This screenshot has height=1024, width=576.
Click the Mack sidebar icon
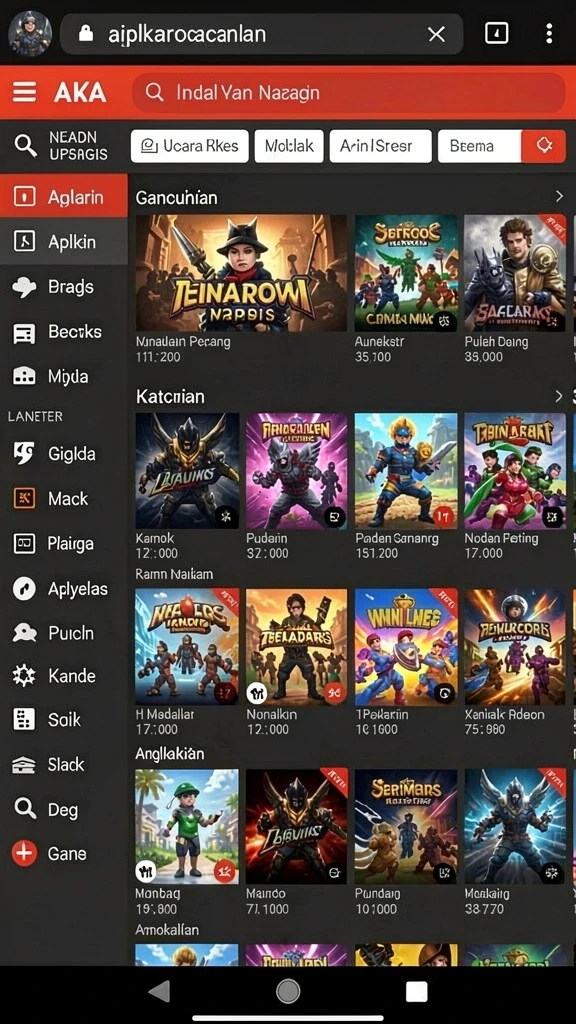[x=24, y=498]
